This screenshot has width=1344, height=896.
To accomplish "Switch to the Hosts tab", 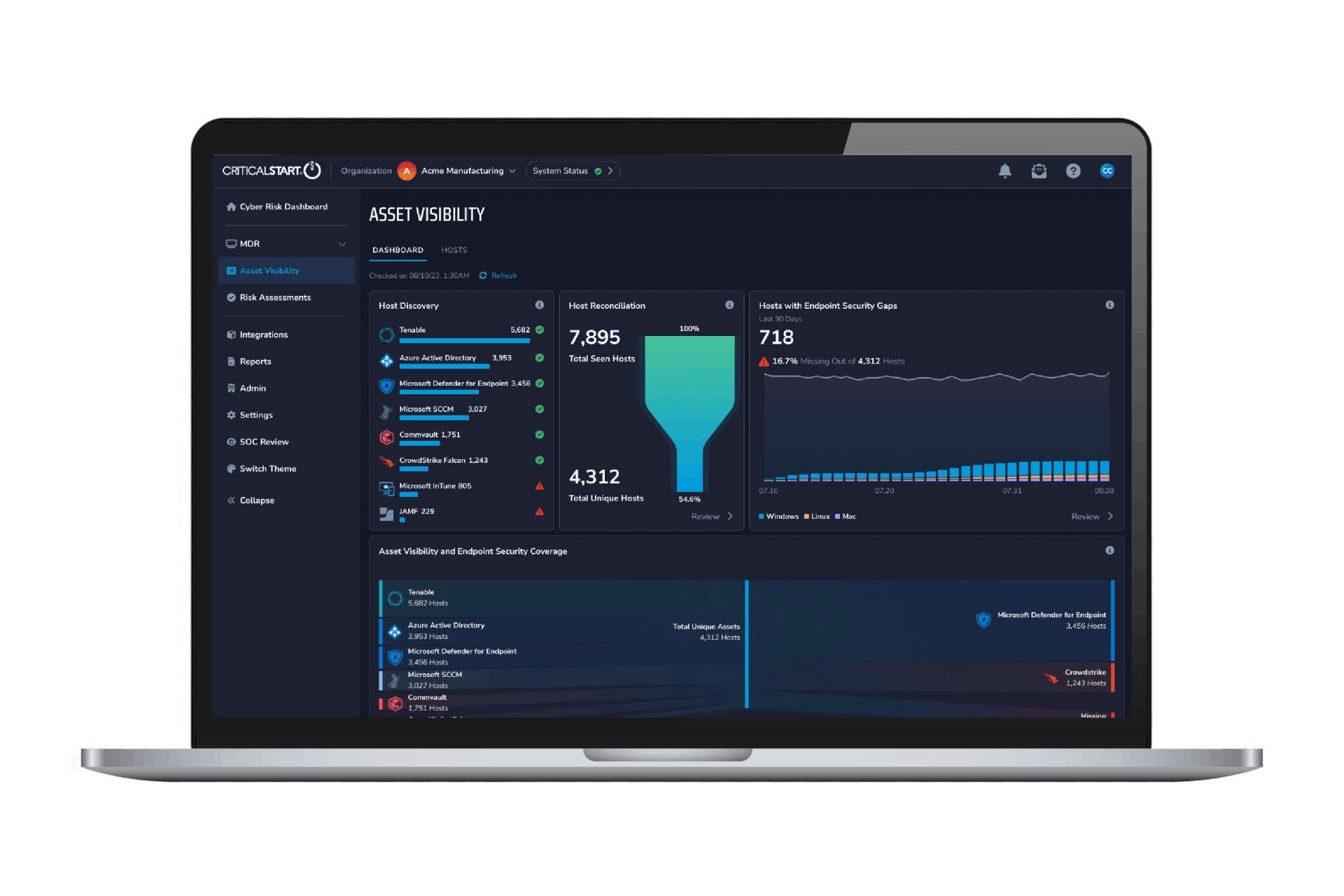I will [454, 250].
